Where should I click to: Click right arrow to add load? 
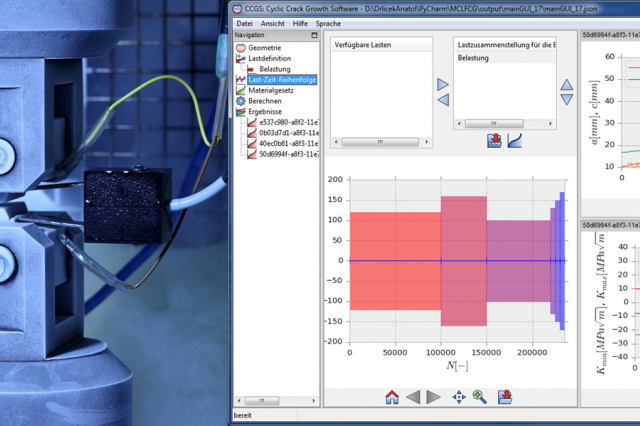pos(443,84)
